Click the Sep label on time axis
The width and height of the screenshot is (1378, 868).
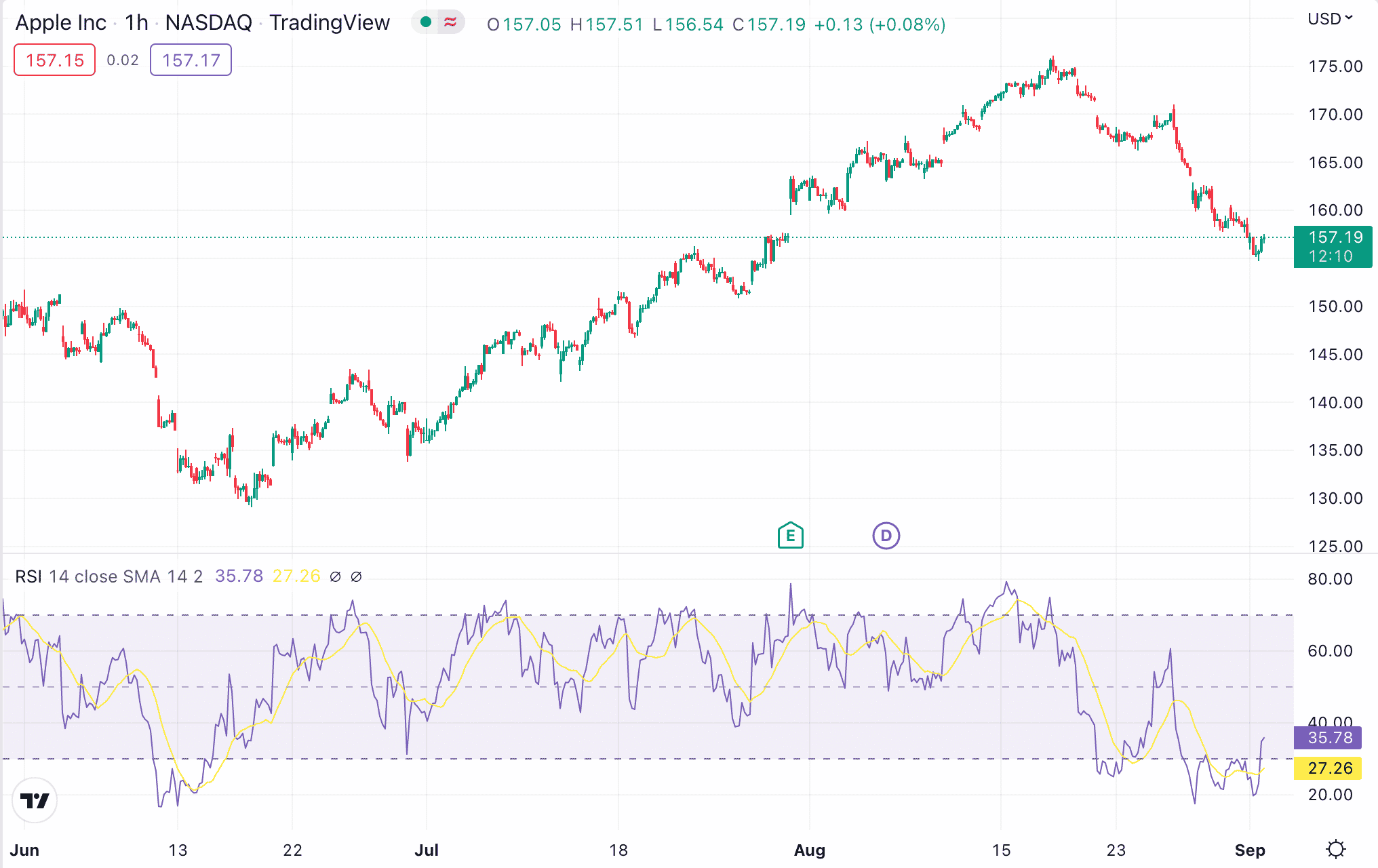[x=1250, y=850]
